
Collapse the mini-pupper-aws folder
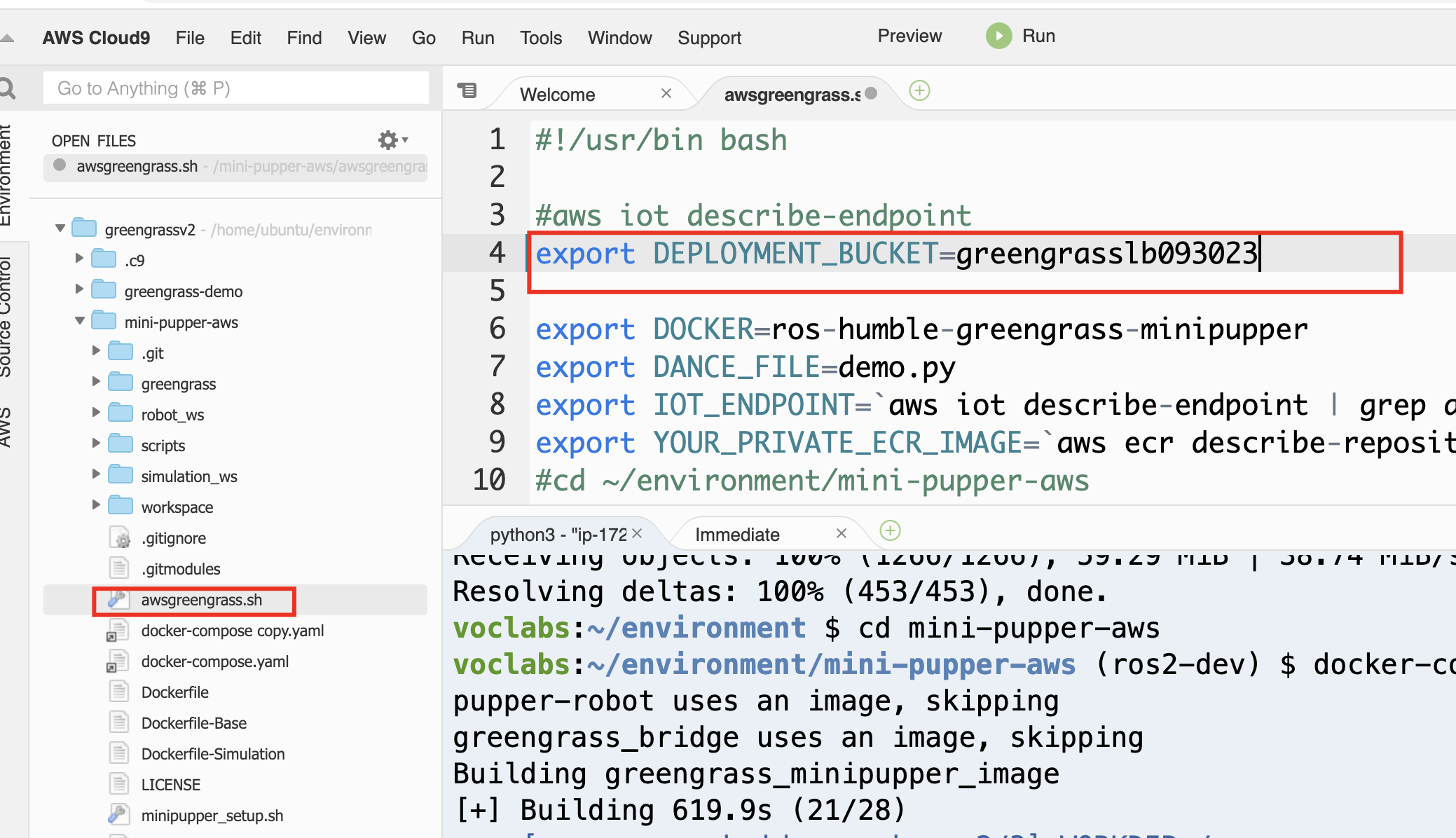coord(79,321)
